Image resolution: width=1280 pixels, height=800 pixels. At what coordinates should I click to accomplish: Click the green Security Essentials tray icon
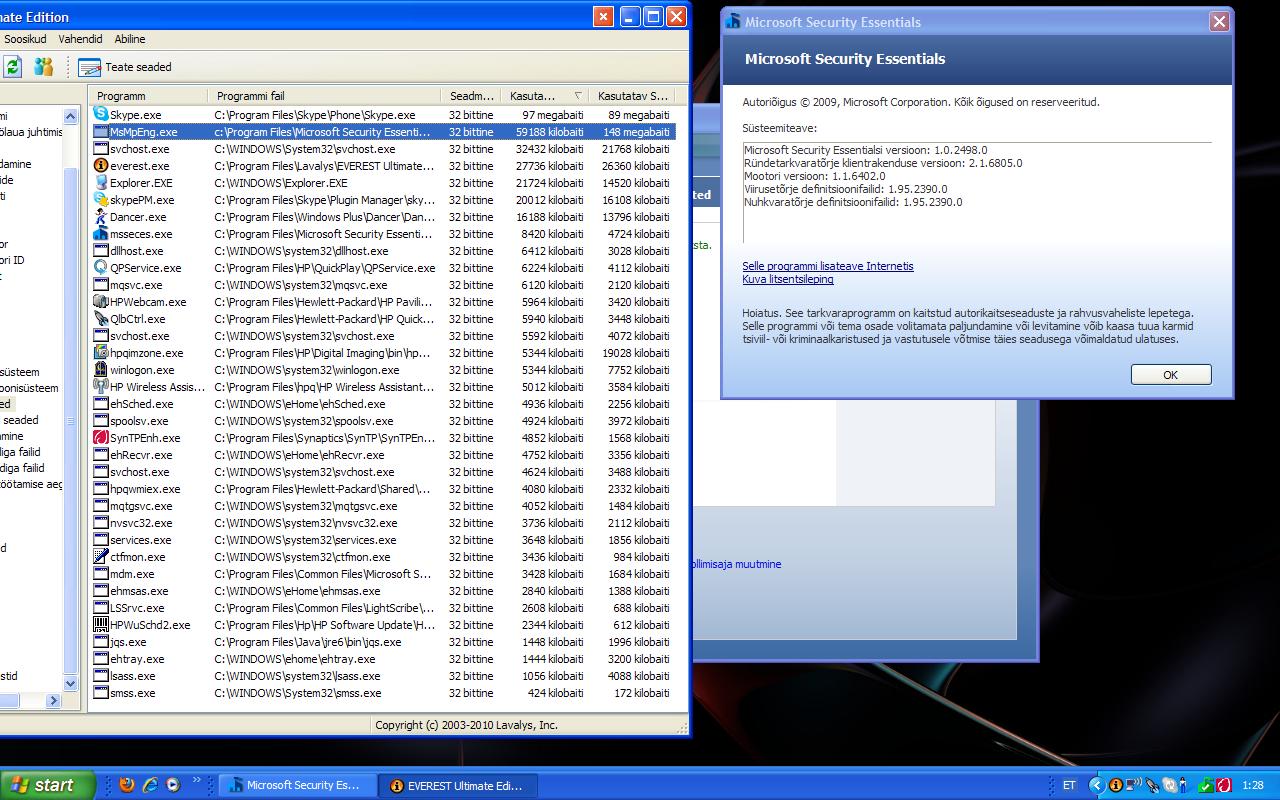(x=1206, y=786)
